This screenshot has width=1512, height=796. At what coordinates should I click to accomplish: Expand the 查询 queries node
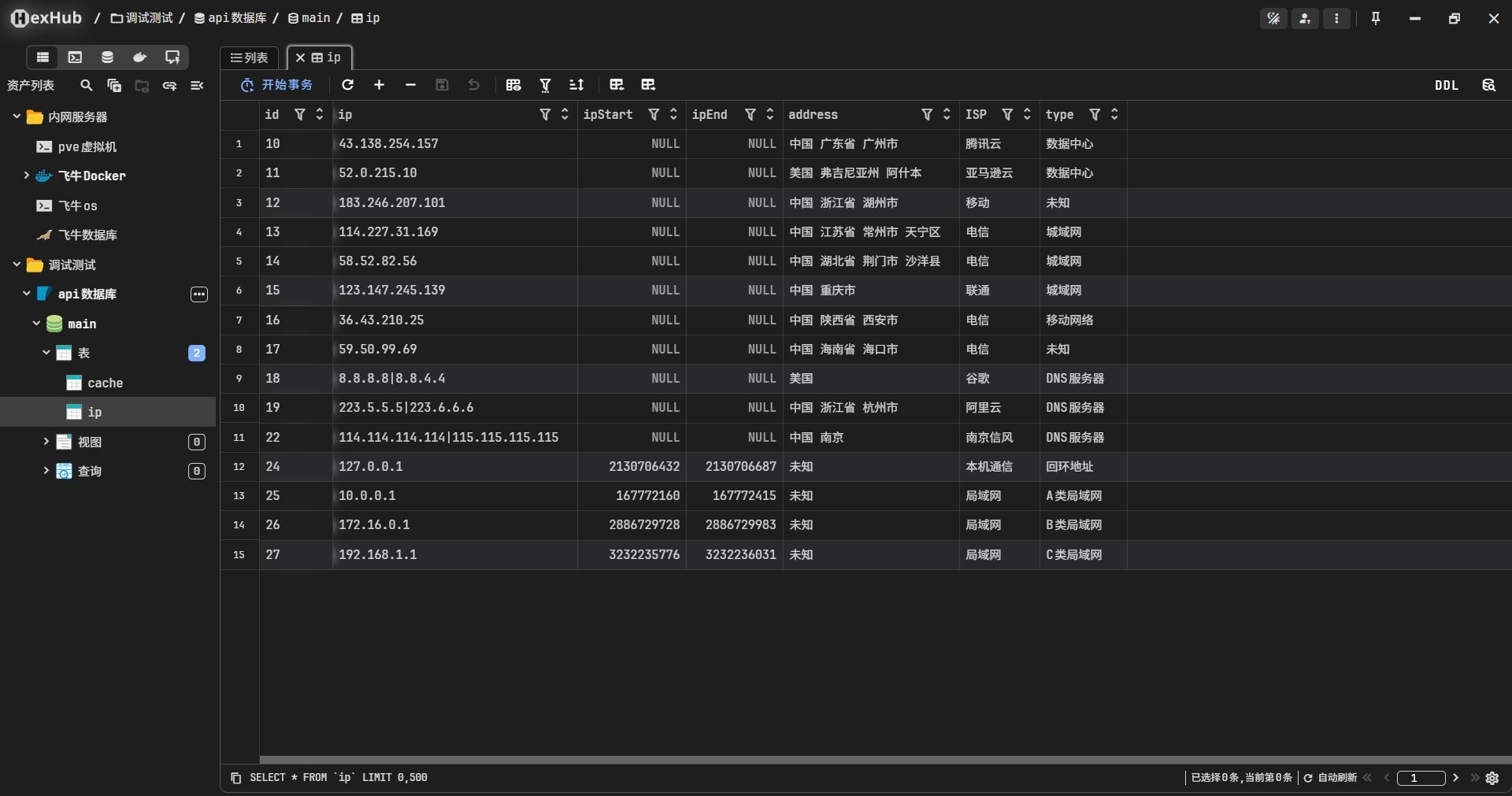(x=46, y=471)
